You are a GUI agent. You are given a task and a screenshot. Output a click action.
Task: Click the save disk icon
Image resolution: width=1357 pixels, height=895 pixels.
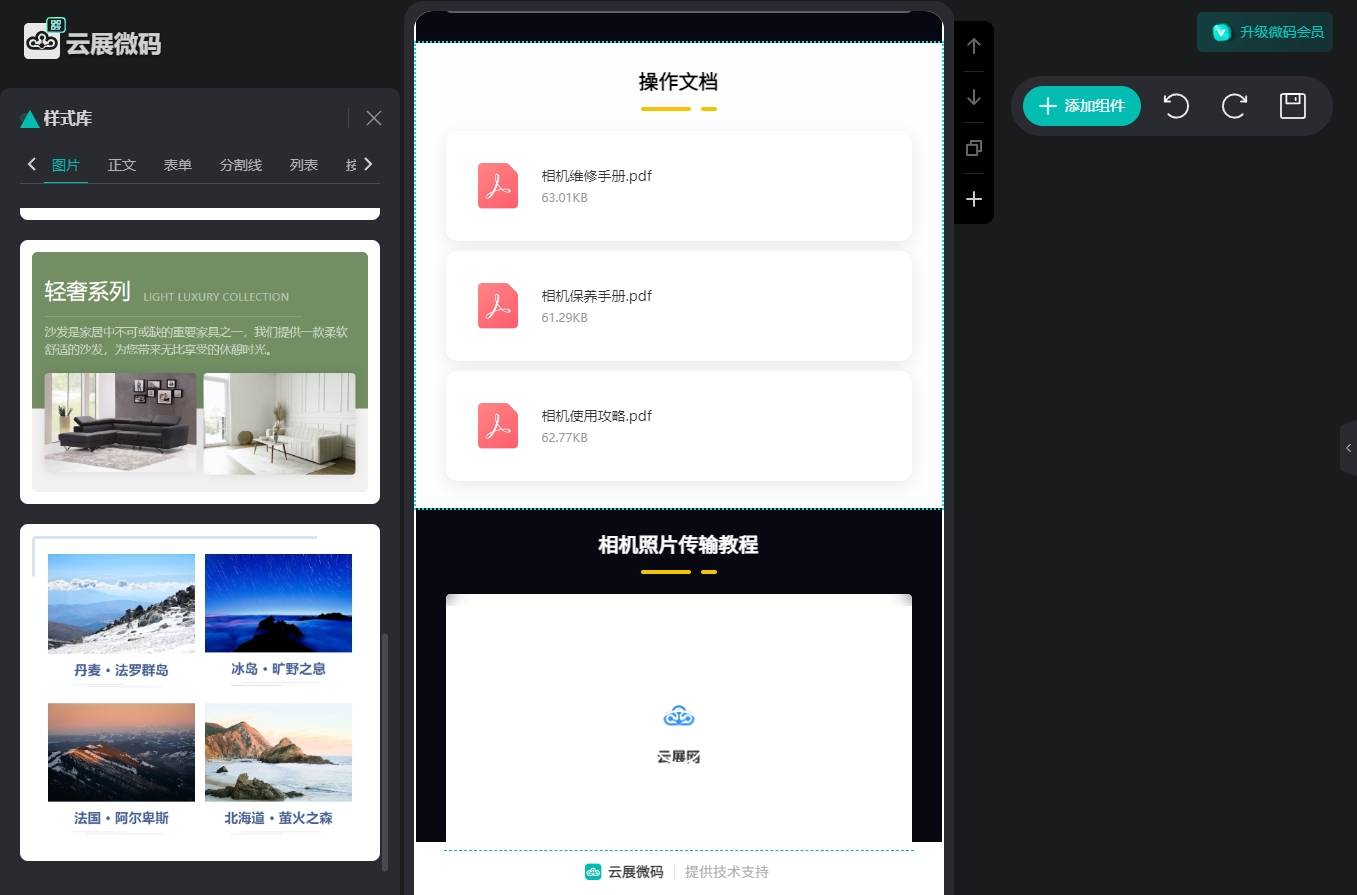click(x=1293, y=106)
